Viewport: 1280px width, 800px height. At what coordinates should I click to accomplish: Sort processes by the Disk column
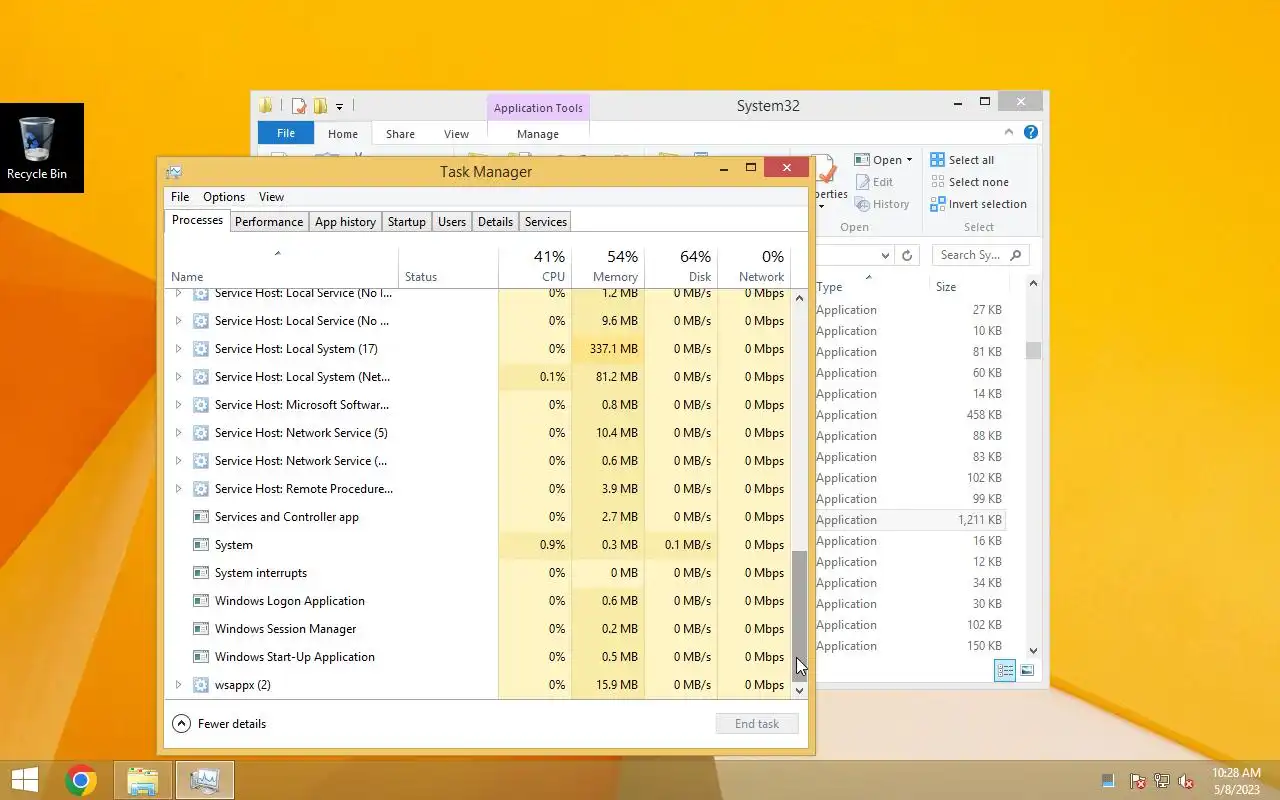click(x=681, y=266)
